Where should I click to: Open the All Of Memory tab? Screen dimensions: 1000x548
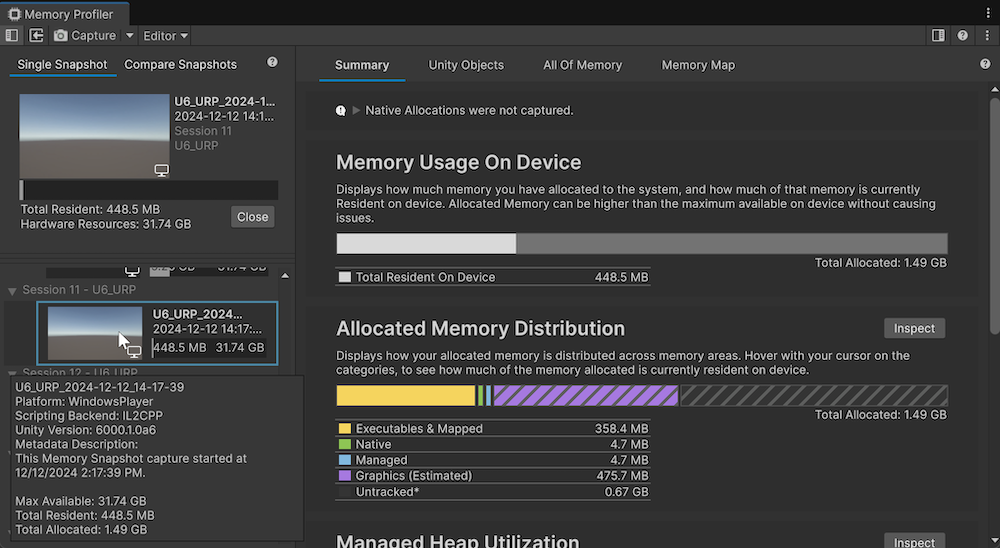582,65
